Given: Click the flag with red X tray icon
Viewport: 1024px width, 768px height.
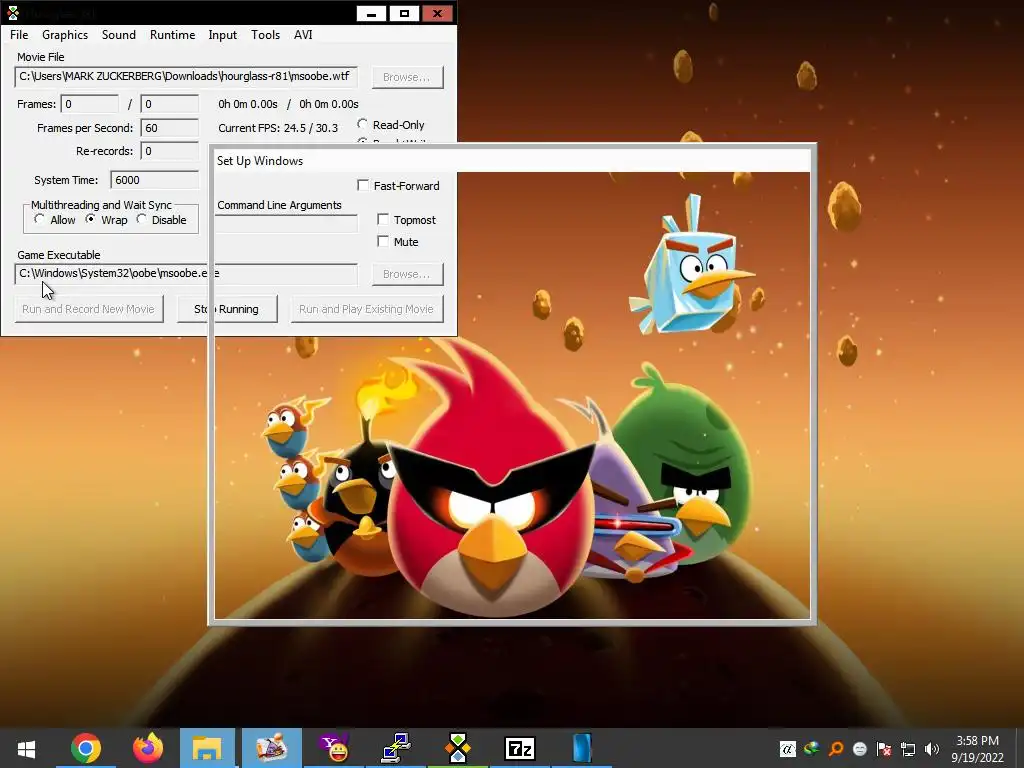Looking at the screenshot, I should point(884,749).
